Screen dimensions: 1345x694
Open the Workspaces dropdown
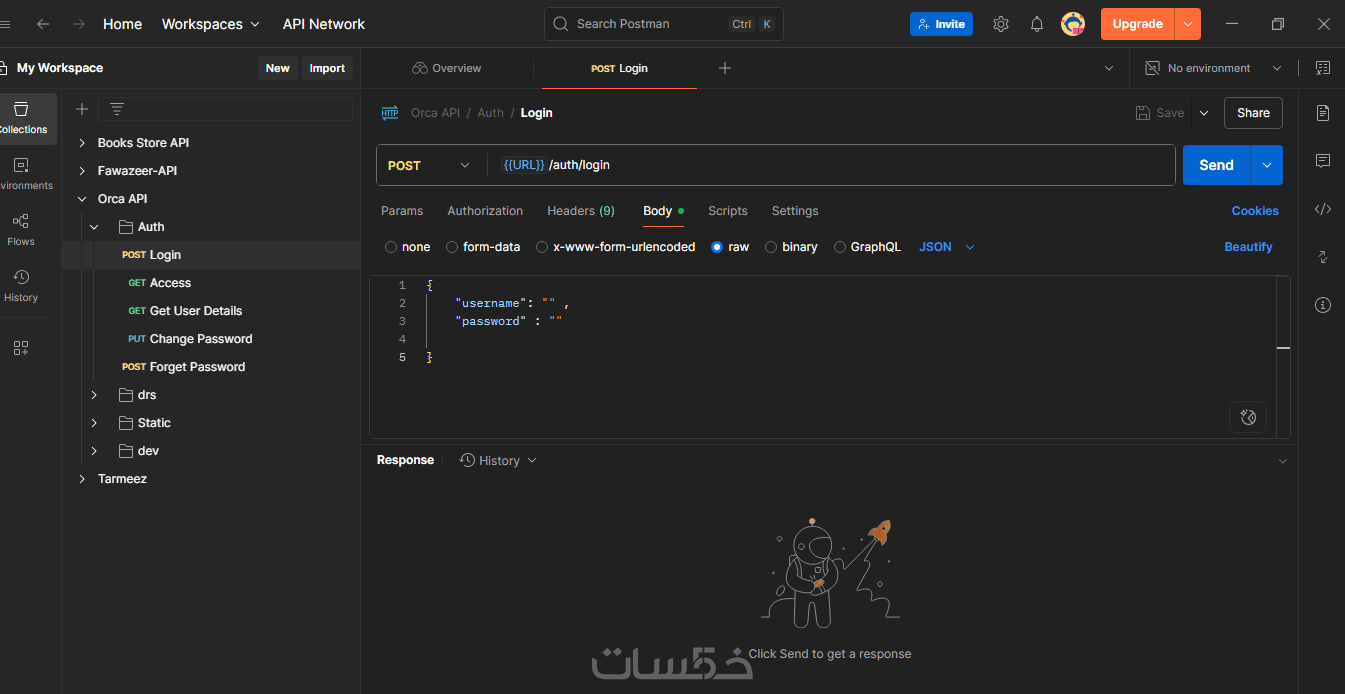click(x=210, y=24)
